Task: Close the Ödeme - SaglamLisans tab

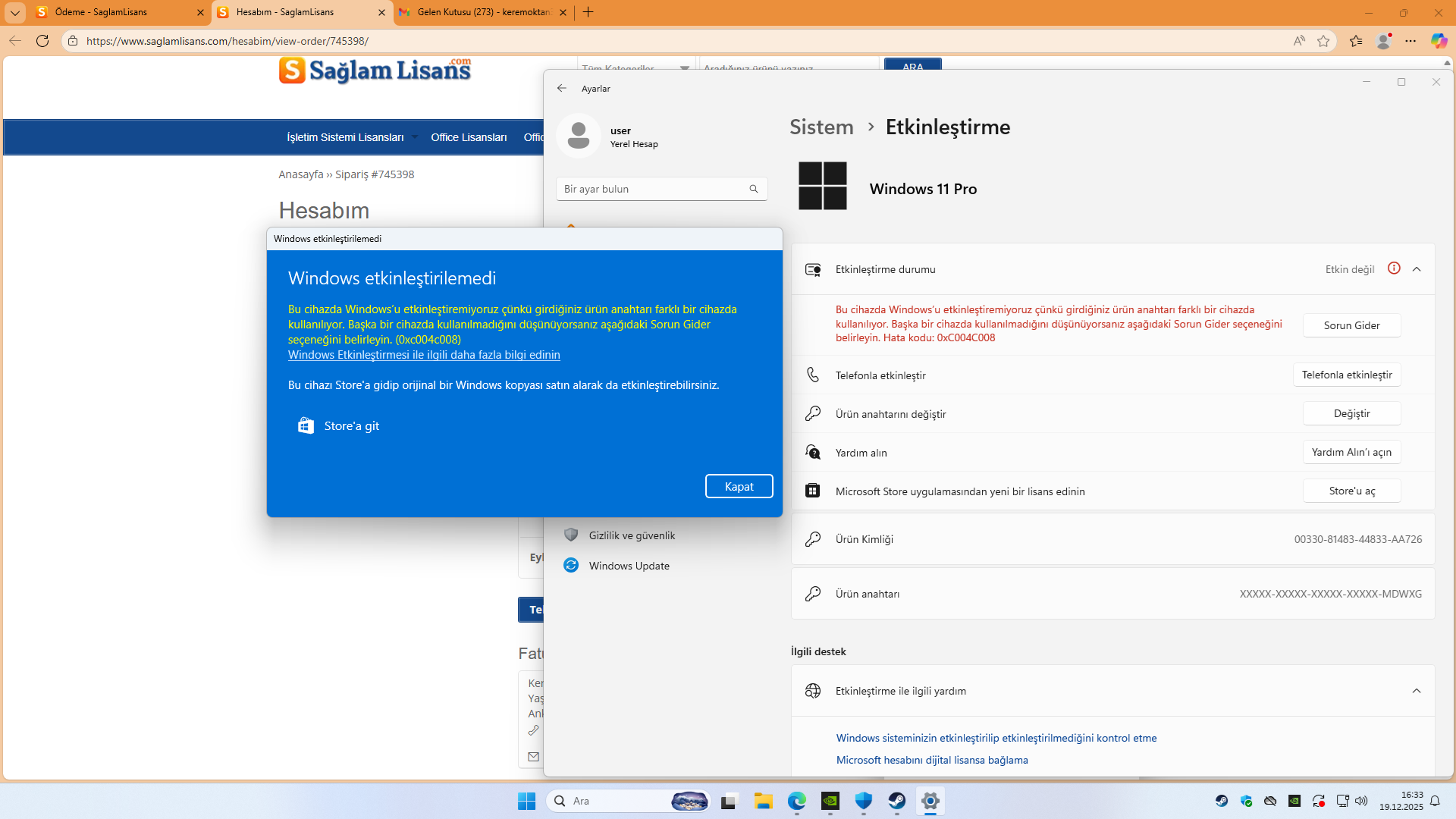Action: [x=200, y=12]
